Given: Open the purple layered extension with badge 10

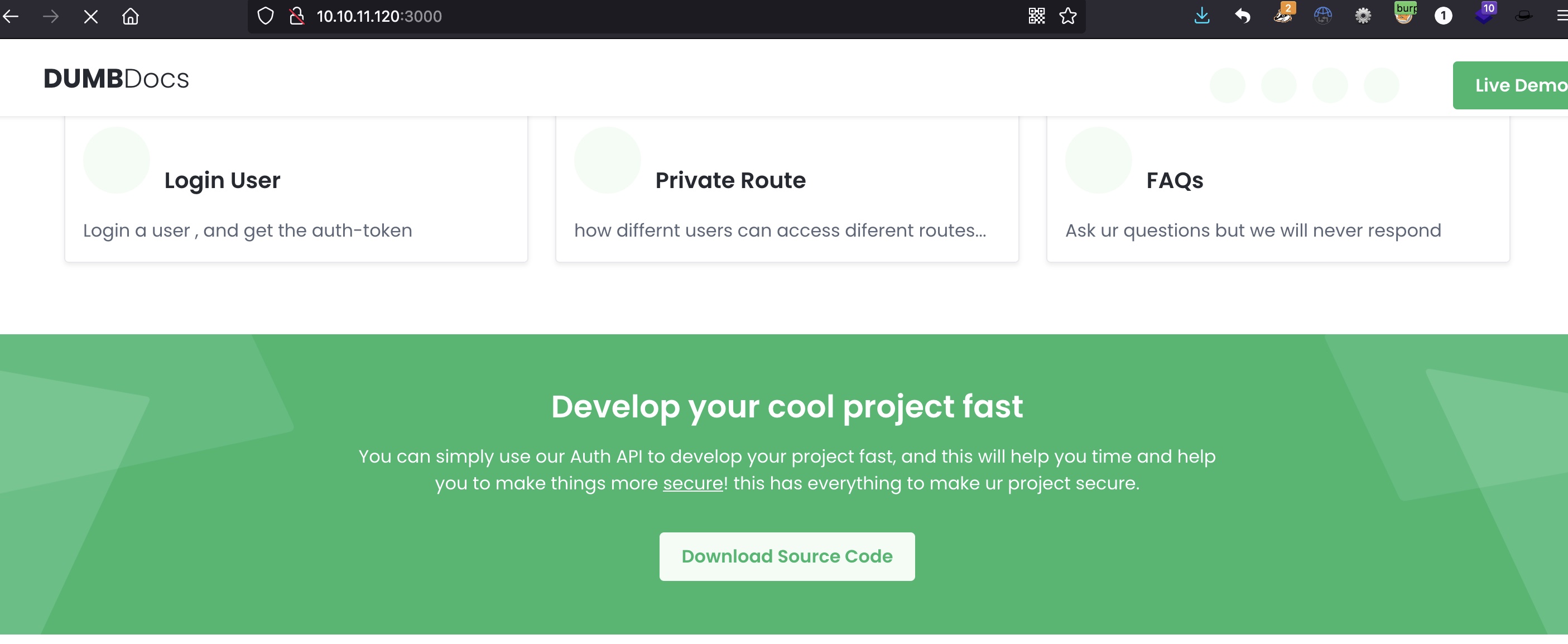Looking at the screenshot, I should (x=1484, y=15).
